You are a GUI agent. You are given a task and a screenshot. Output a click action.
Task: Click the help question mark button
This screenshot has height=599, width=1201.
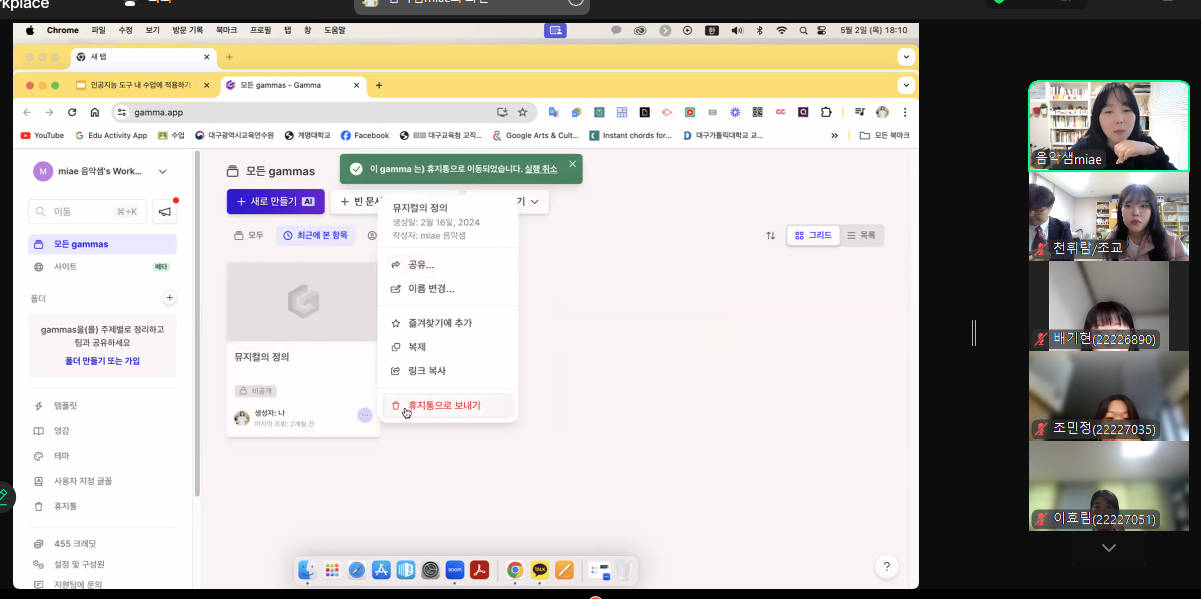click(886, 566)
